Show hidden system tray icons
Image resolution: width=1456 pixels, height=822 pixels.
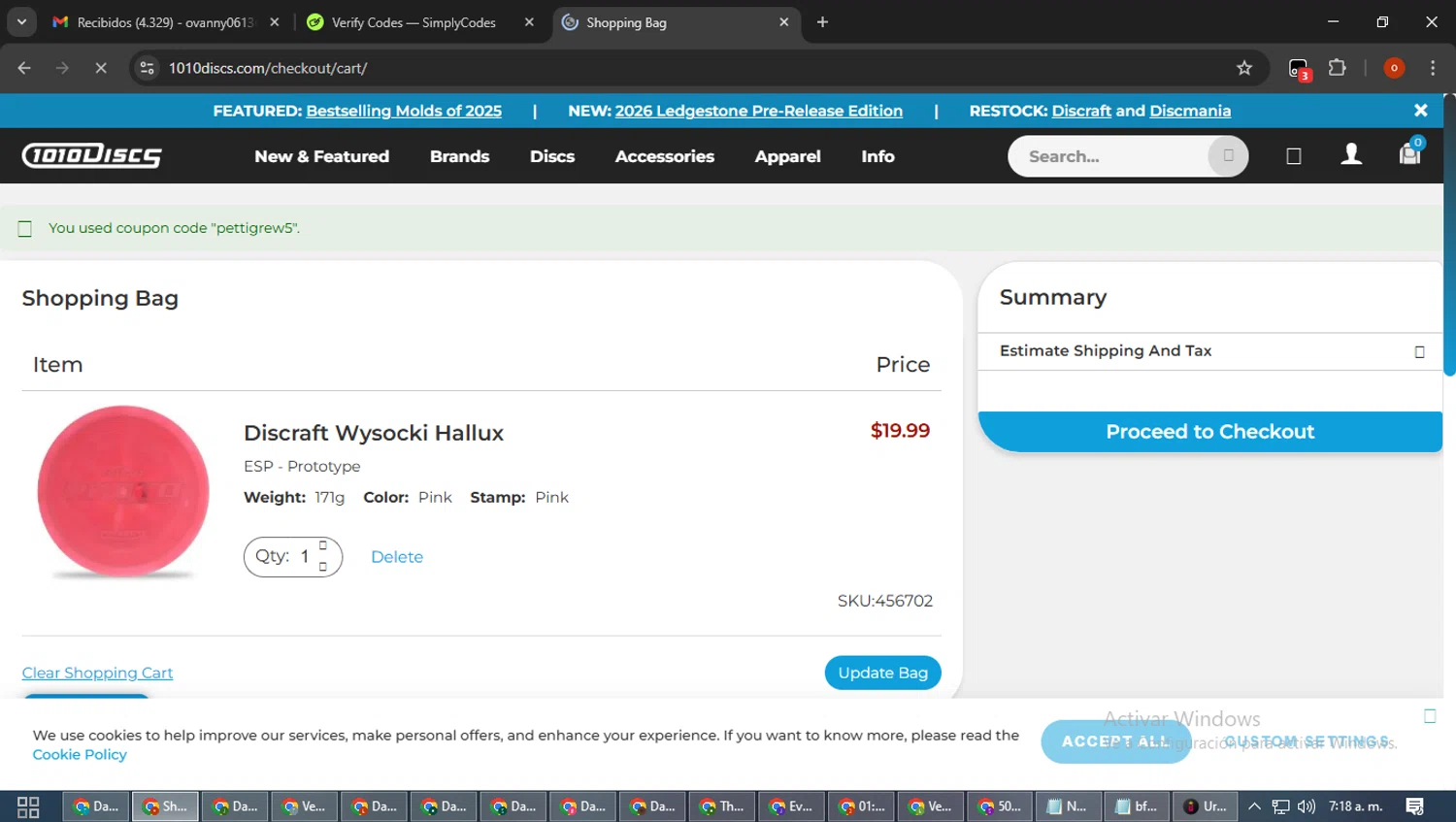coord(1254,806)
